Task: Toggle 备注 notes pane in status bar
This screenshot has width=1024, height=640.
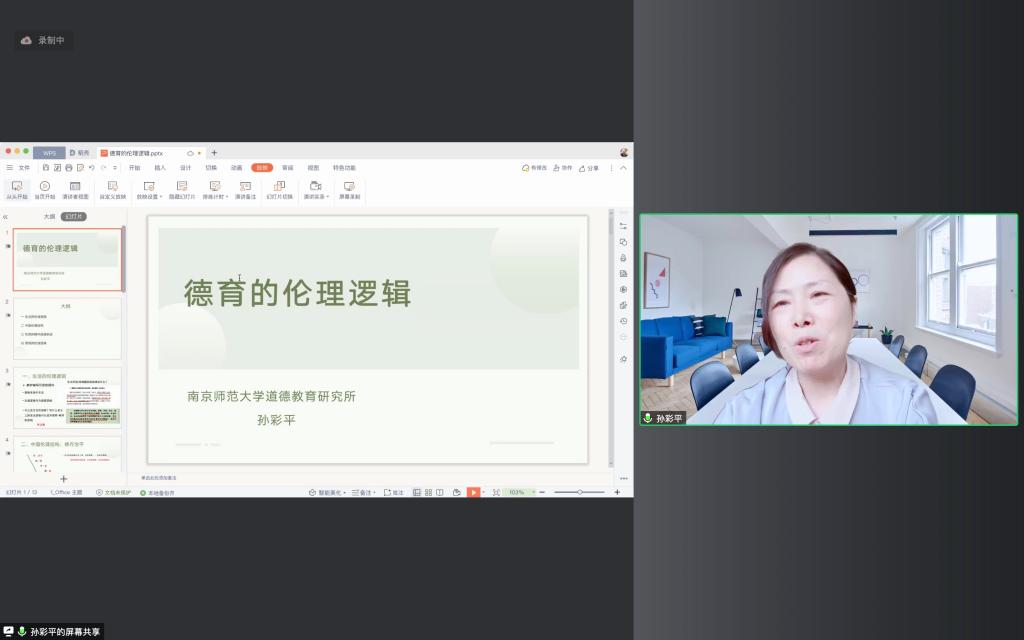Action: point(362,492)
